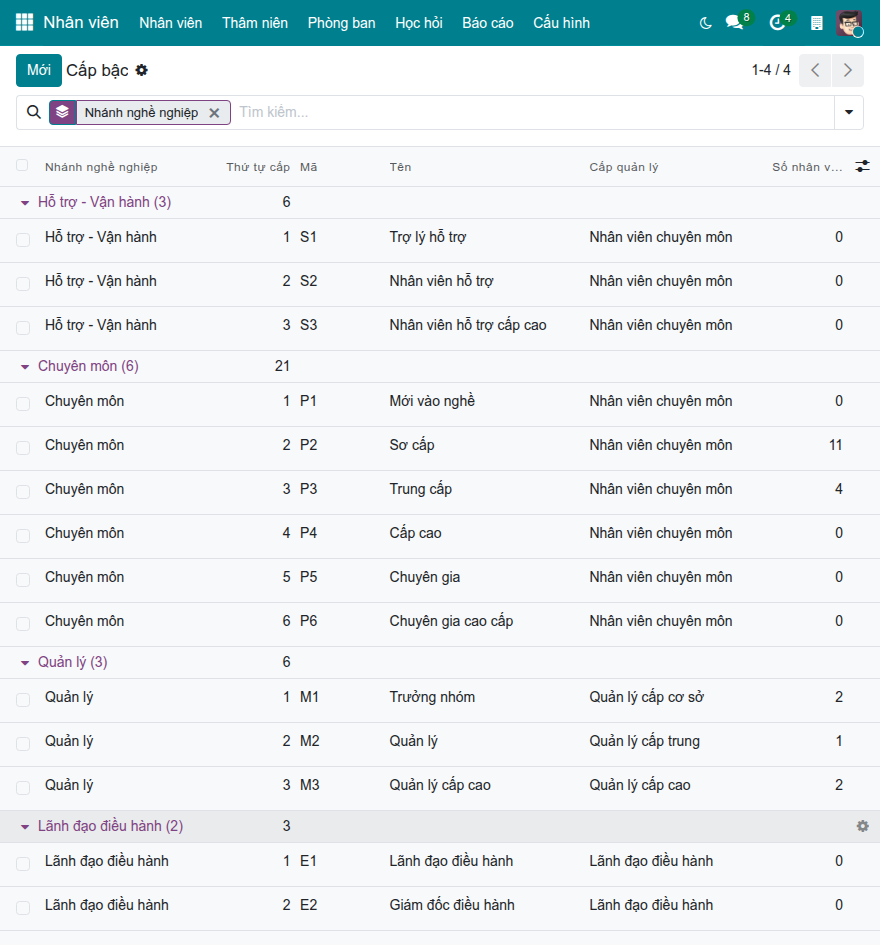880x945 pixels.
Task: Go to the previous page arrow
Action: 815,71
